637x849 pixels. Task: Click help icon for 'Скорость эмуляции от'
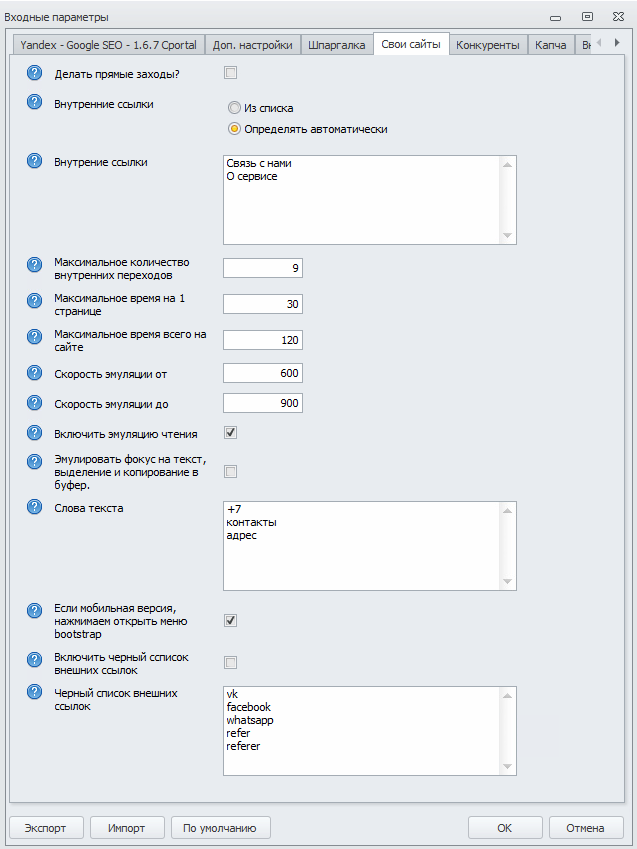tap(35, 372)
